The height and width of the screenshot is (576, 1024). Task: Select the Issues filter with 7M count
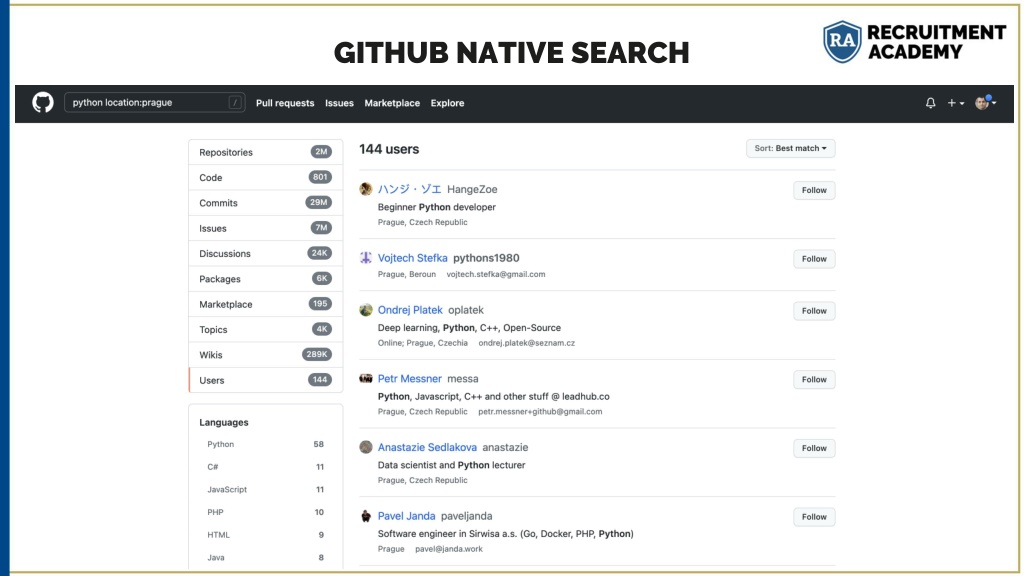coord(266,229)
